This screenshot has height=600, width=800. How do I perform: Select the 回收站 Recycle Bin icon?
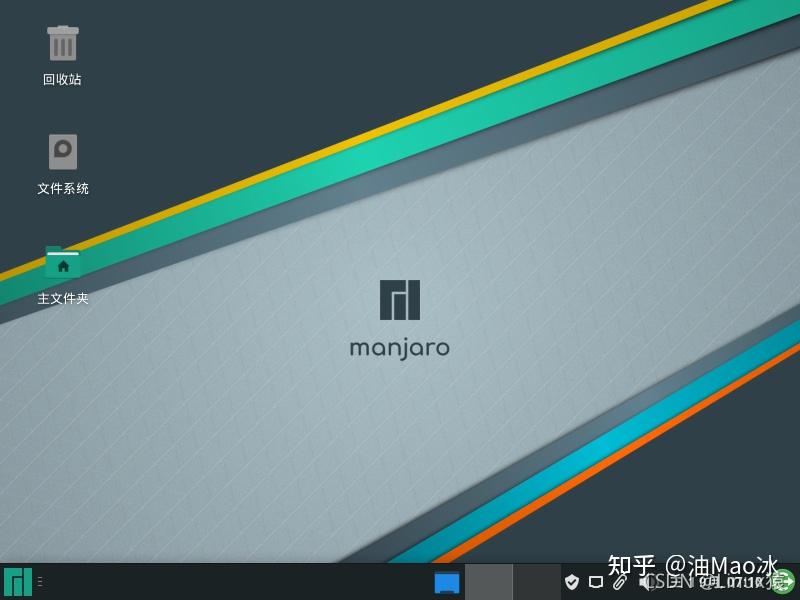63,43
